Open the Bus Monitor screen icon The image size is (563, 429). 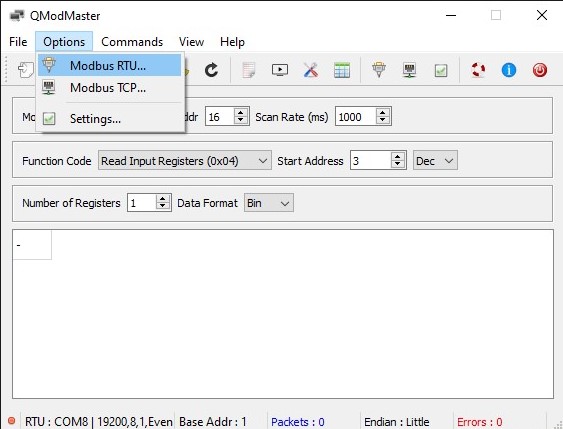coord(280,70)
